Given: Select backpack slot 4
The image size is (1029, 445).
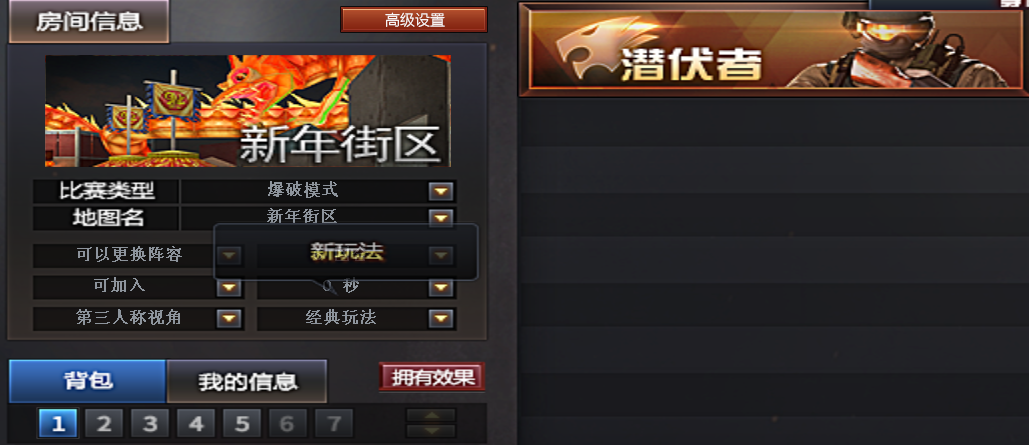Looking at the screenshot, I should pyautogui.click(x=196, y=423).
